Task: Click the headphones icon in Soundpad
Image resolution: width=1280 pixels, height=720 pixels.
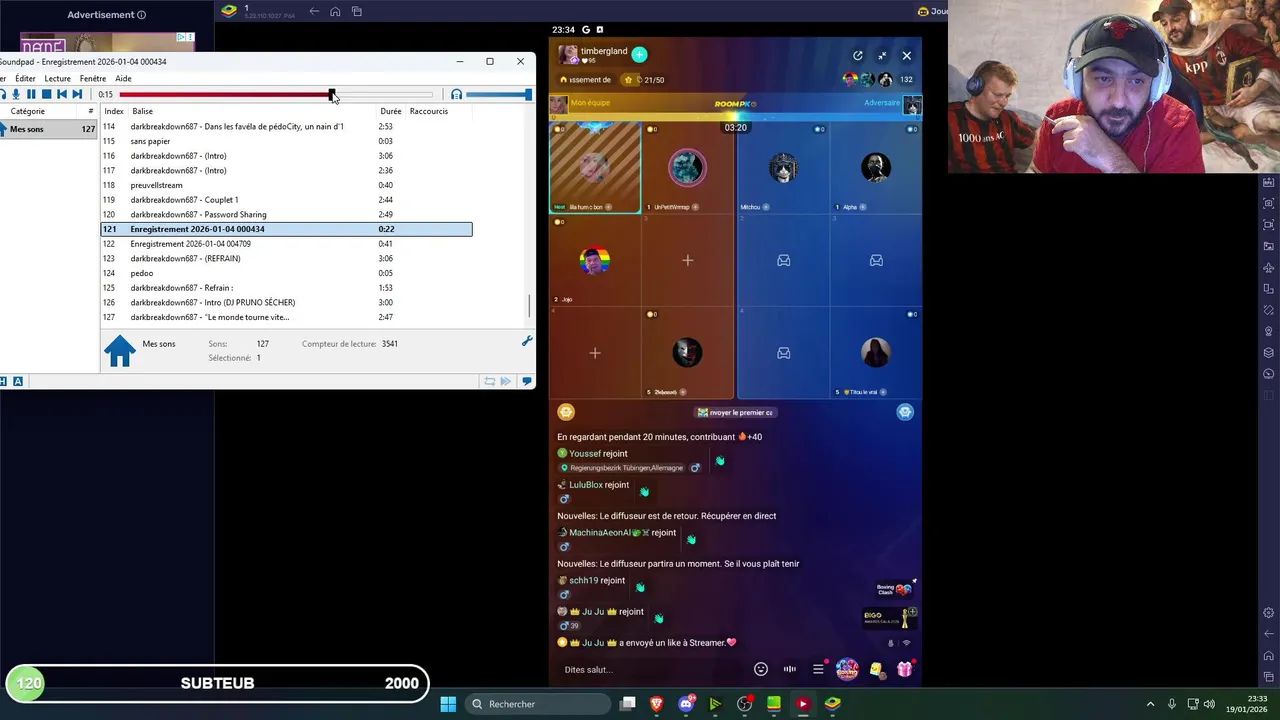Action: 456,95
